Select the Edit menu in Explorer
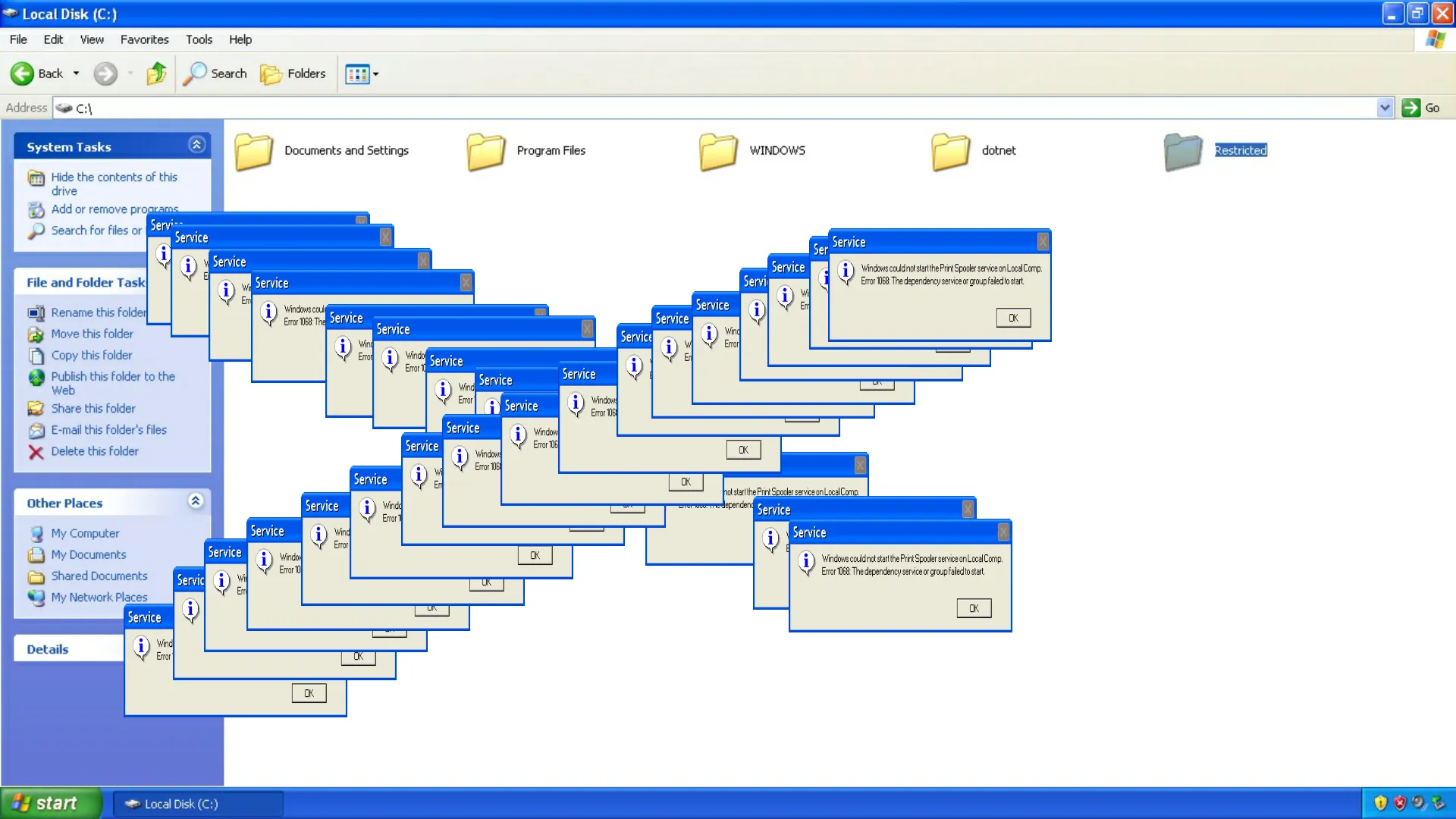Image resolution: width=1456 pixels, height=819 pixels. tap(53, 39)
